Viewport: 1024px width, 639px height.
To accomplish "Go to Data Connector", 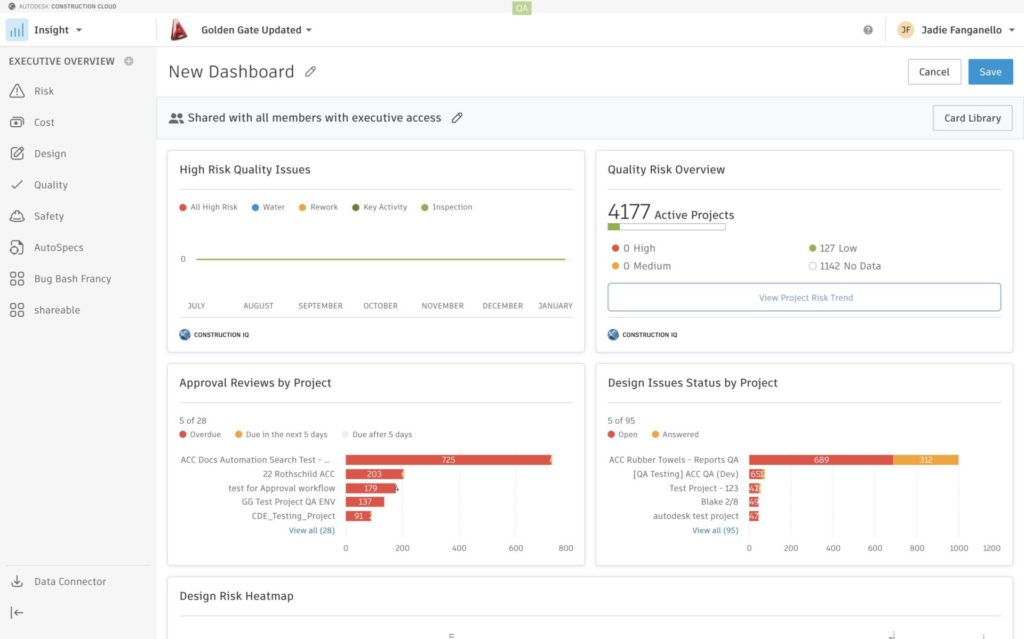I will coord(69,582).
